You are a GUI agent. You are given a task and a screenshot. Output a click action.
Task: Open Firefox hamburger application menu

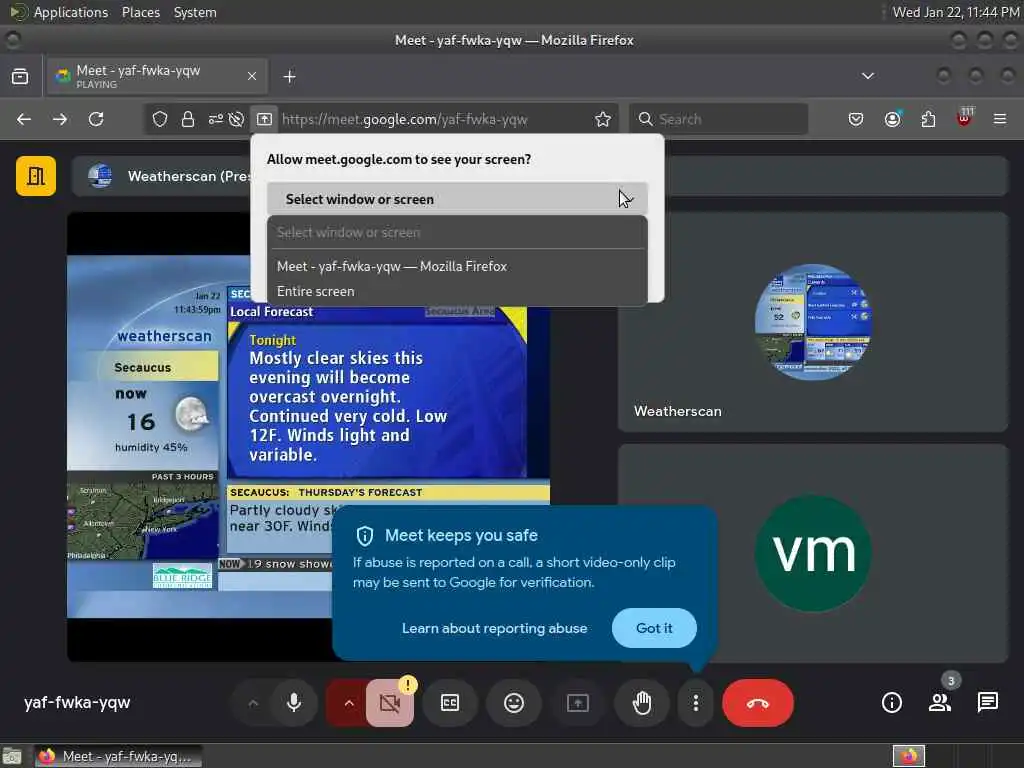click(999, 119)
